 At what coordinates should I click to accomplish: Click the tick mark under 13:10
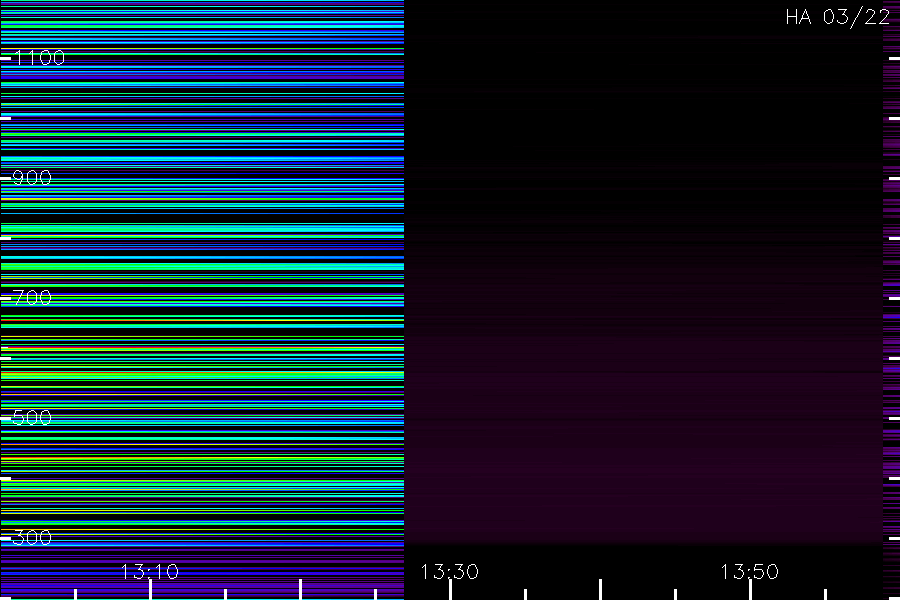coord(150,590)
